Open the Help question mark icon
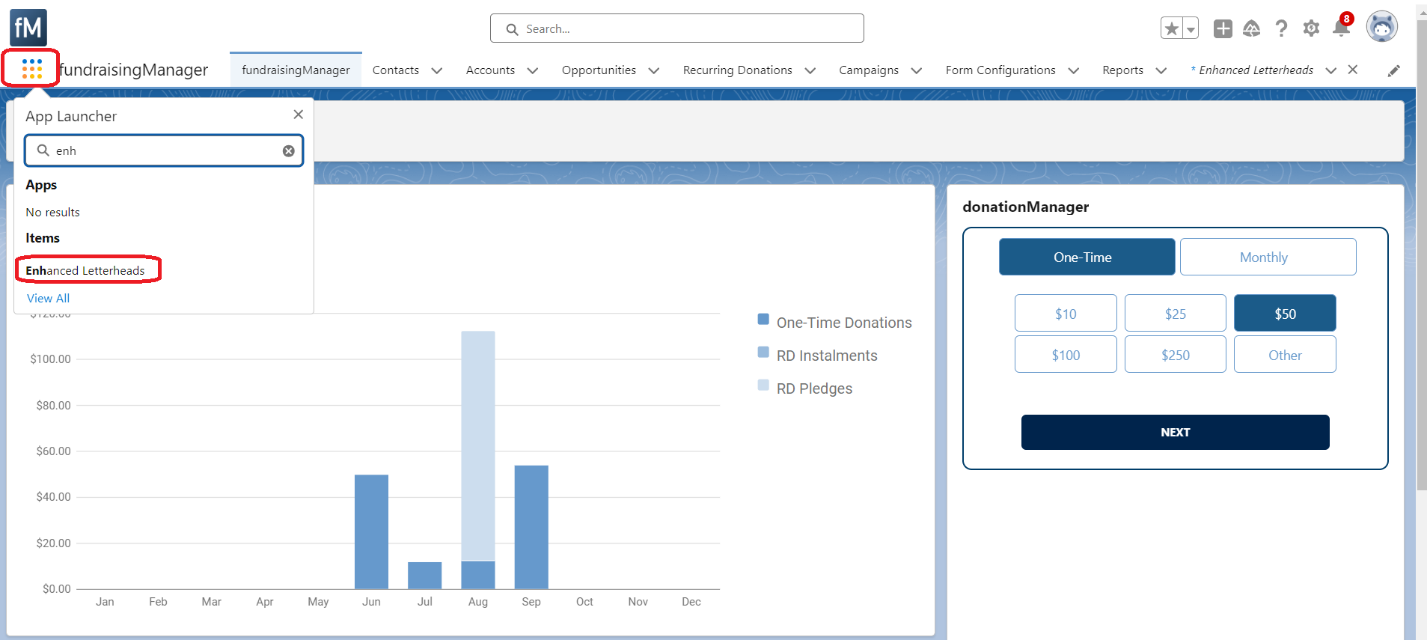 click(1282, 29)
